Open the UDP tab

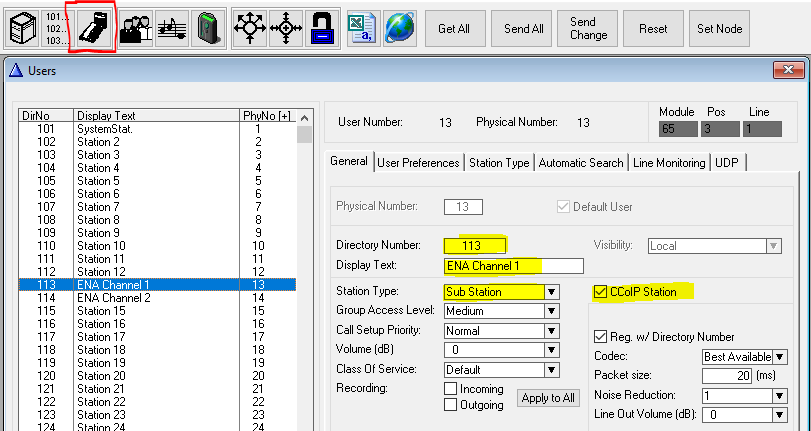tap(727, 163)
